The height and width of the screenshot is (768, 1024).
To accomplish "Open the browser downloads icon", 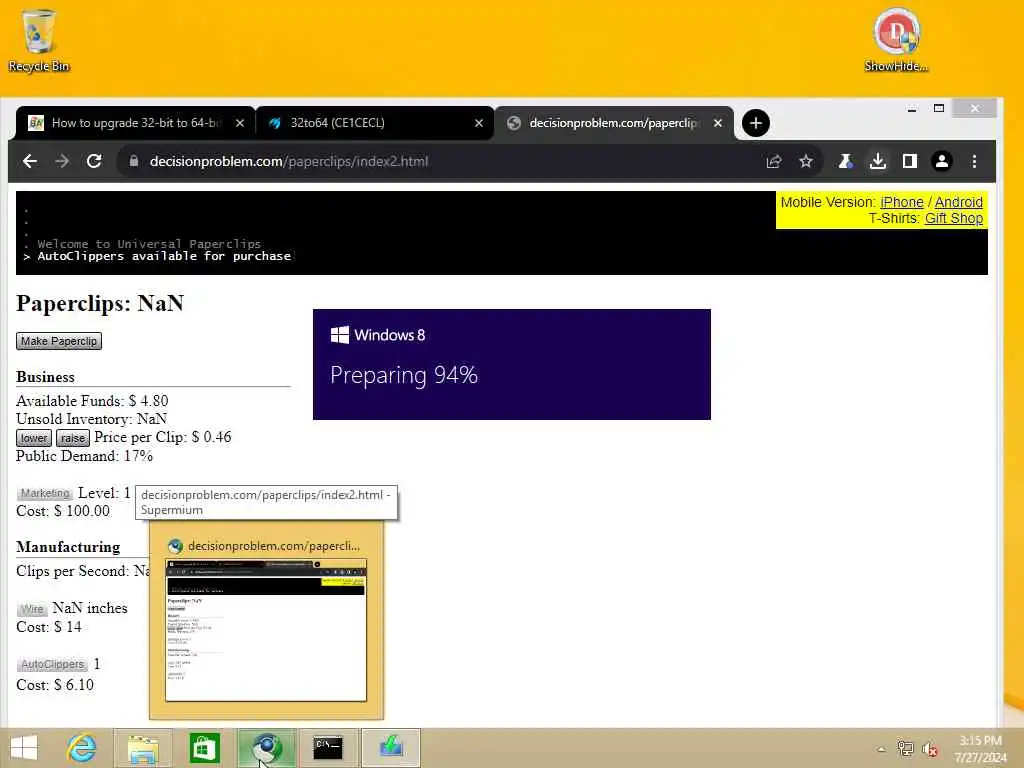I will point(878,161).
